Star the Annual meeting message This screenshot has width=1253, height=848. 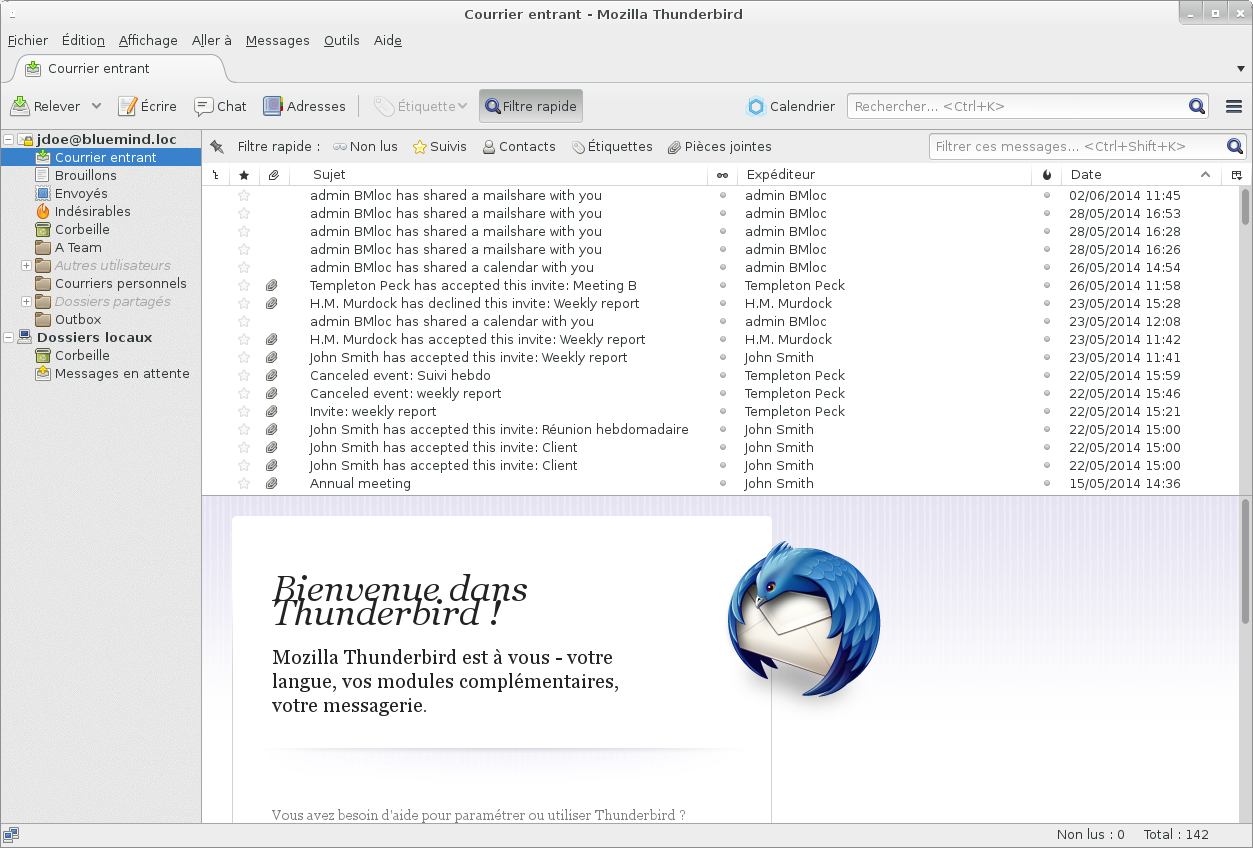[x=244, y=484]
